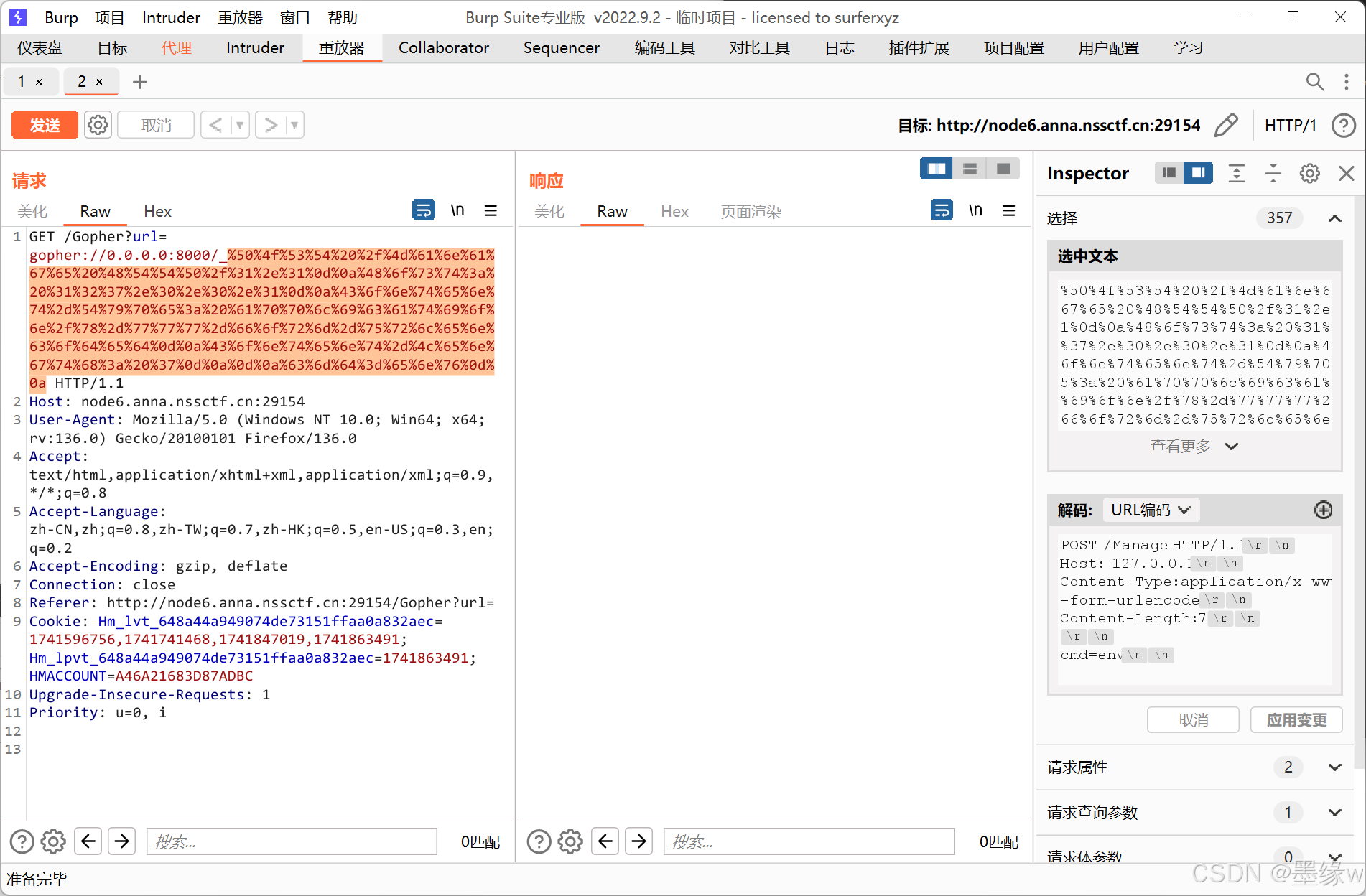1366x896 pixels.
Task: Click the Inspector 取消 cancel button
Action: click(x=1193, y=720)
